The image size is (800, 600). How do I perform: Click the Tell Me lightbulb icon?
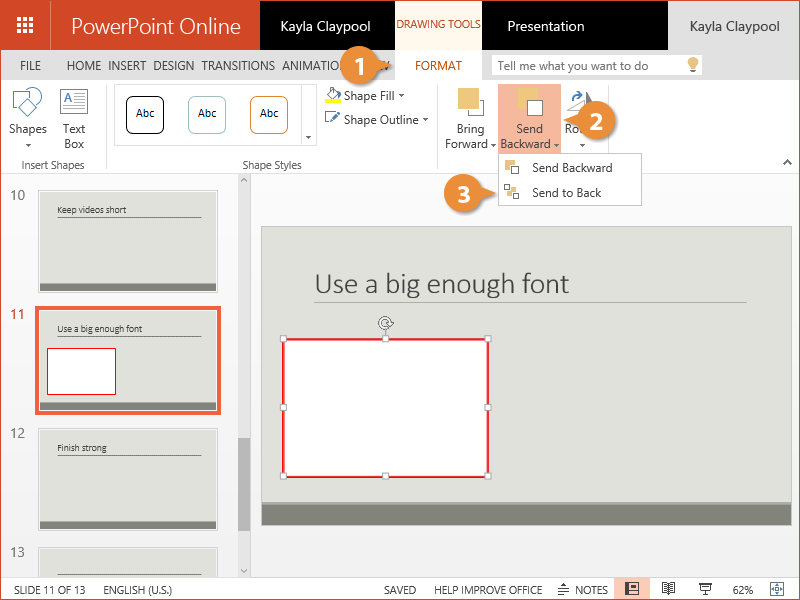691,65
